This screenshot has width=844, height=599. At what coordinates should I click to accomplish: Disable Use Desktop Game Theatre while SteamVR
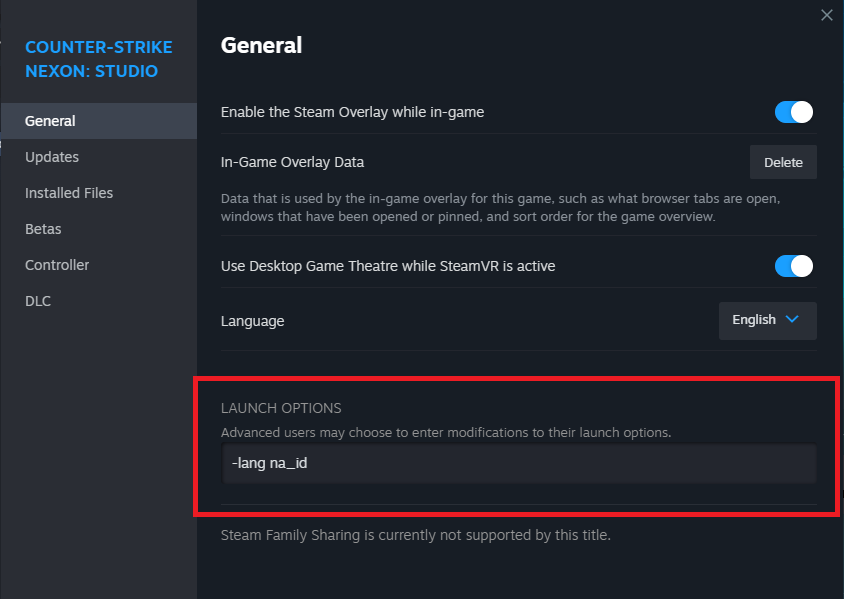793,266
